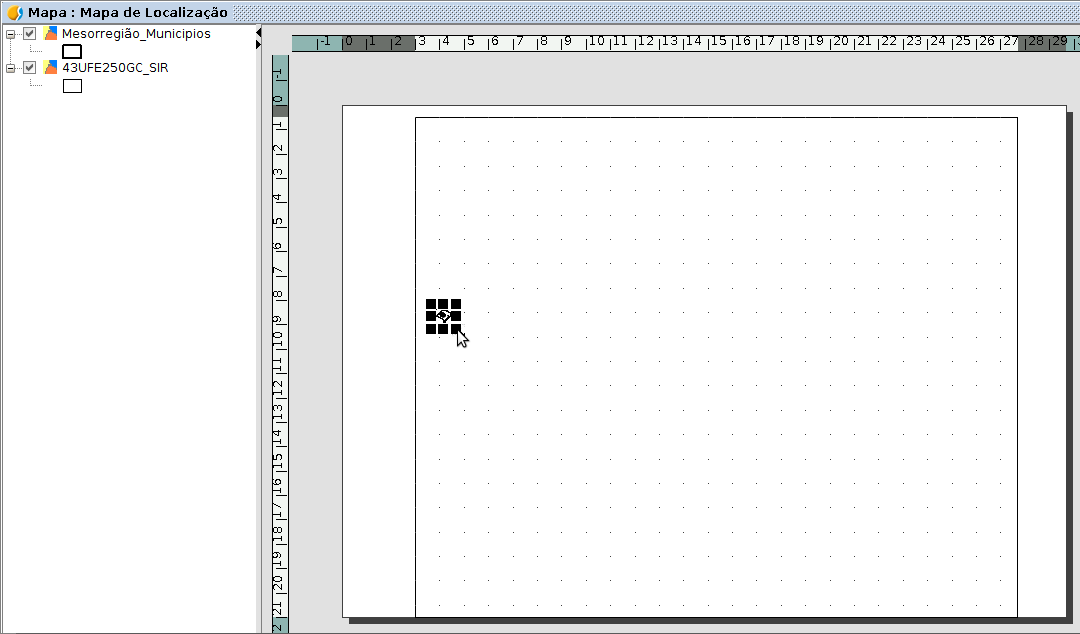The height and width of the screenshot is (634, 1080).
Task: Collapse the 43UFE250GC_SIR tree node
Action: coord(11,68)
